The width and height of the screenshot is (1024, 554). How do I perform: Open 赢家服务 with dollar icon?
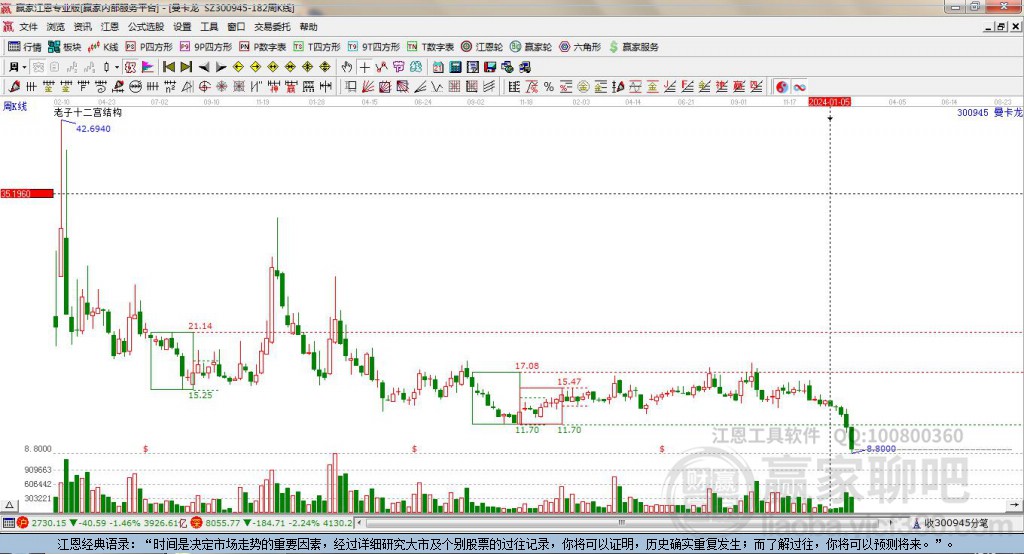tap(633, 47)
